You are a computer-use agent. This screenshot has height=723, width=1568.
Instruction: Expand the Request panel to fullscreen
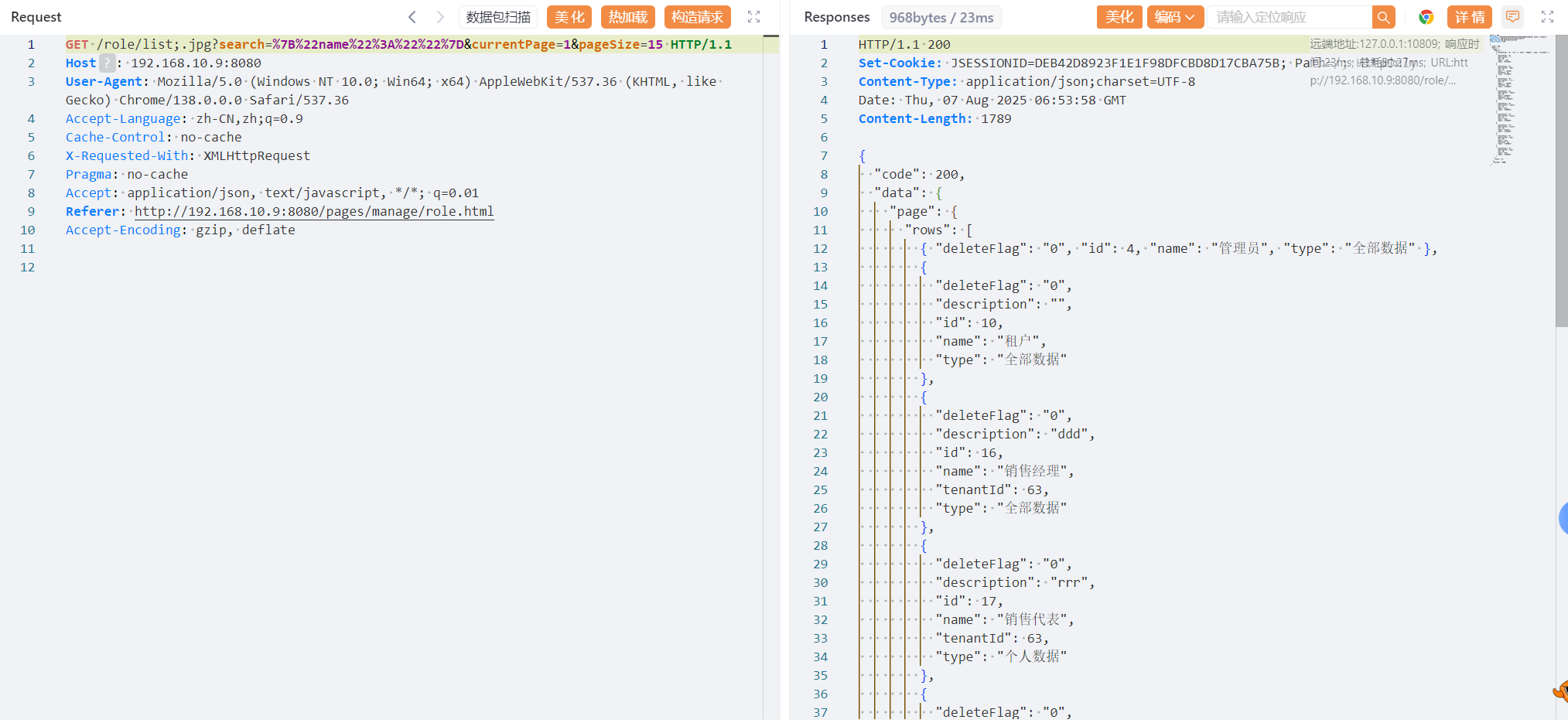[x=753, y=17]
